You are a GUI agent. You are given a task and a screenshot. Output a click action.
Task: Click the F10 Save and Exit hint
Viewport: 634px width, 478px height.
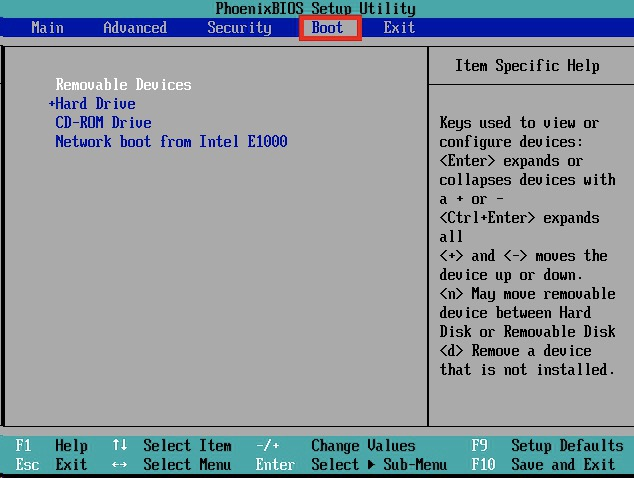(543, 464)
